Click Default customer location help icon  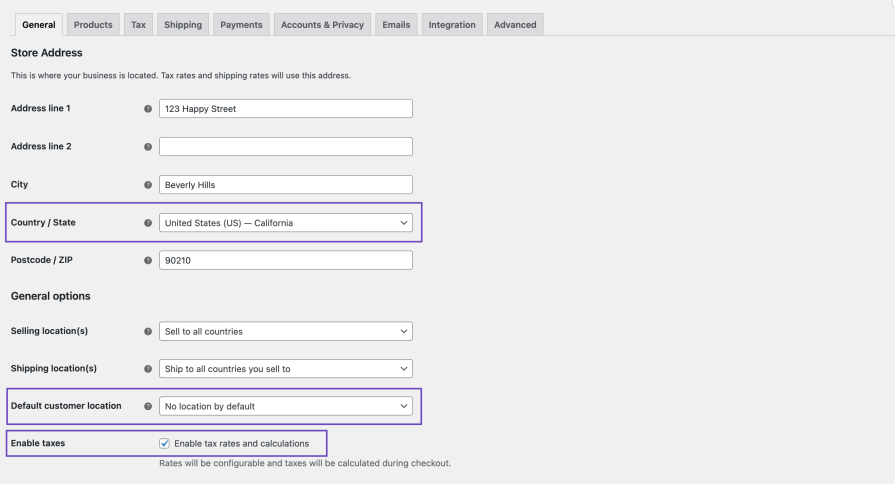148,407
